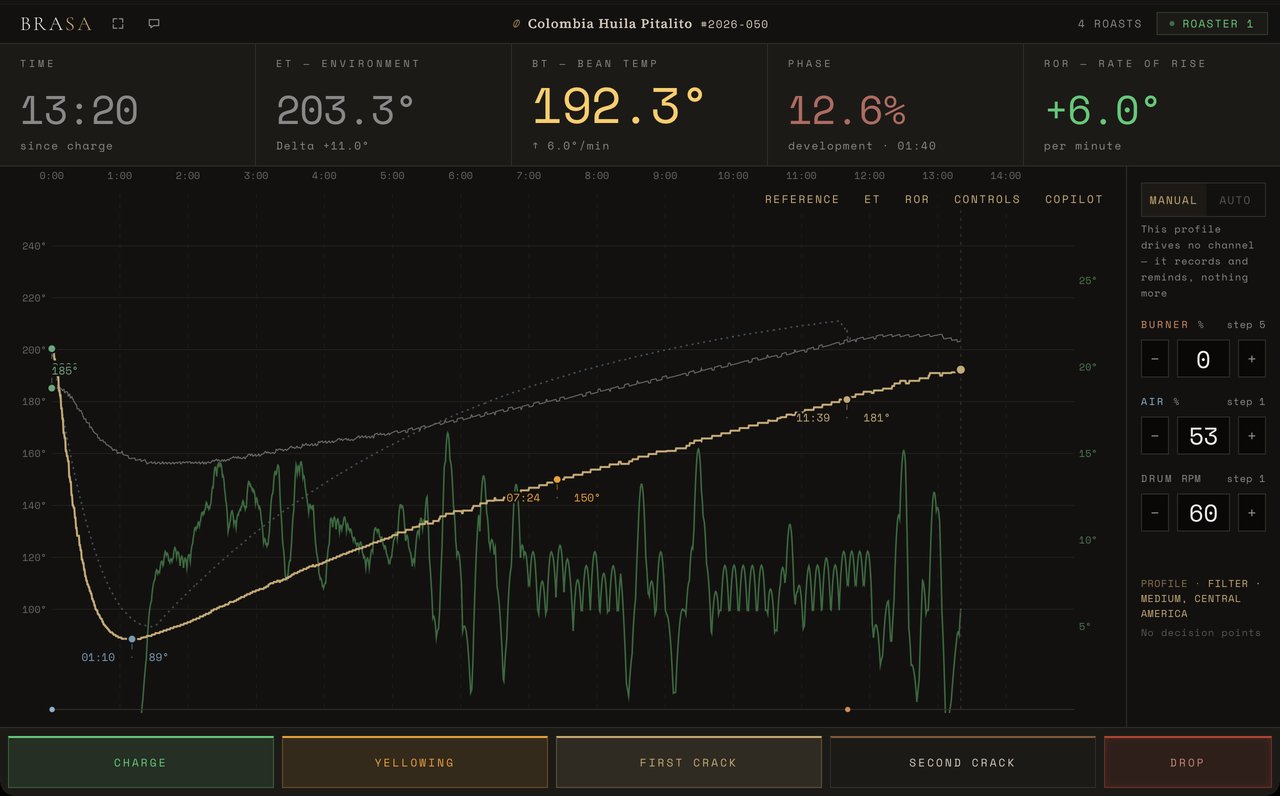Click the current bean temp endpoint dot

961,370
